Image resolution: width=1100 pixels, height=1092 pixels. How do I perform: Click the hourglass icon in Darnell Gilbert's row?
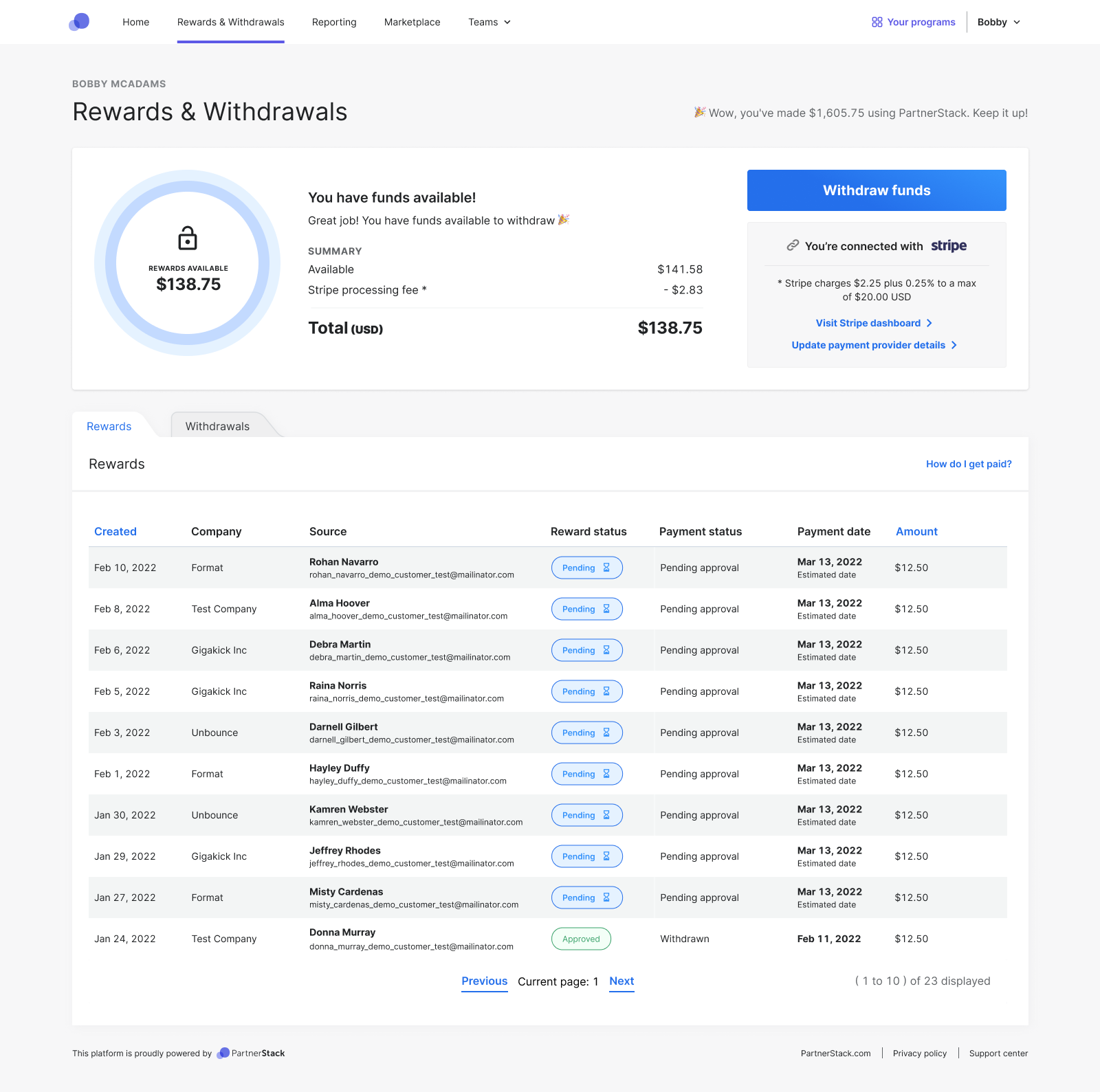click(x=606, y=733)
